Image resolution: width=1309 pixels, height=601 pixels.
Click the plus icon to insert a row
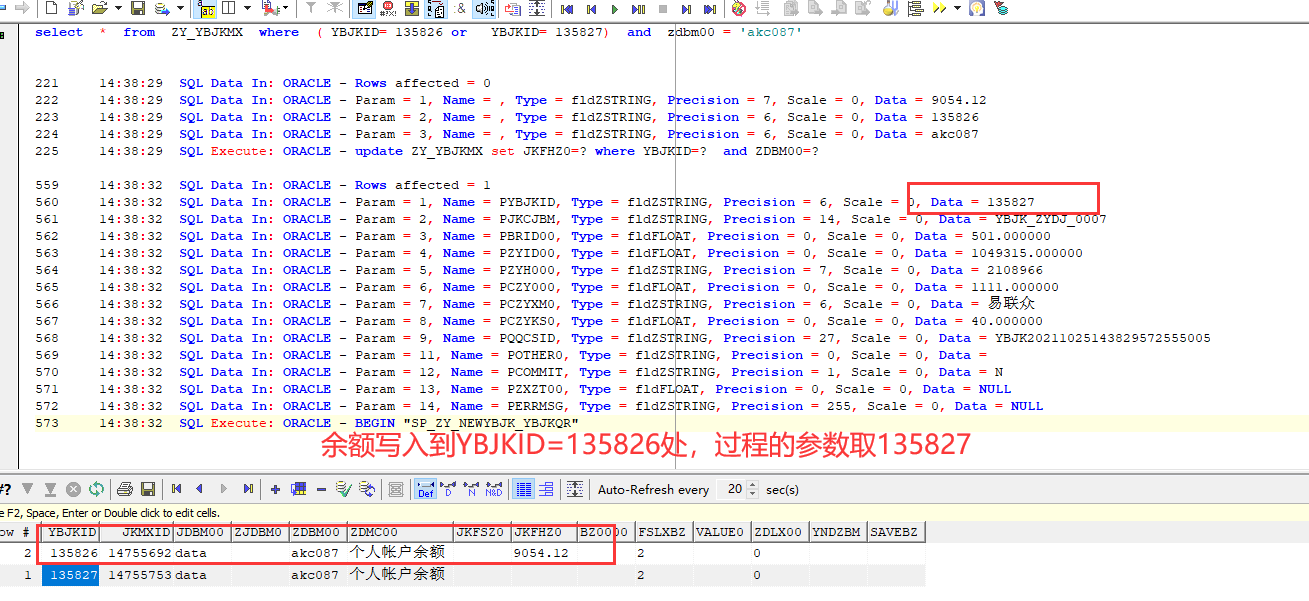point(274,490)
